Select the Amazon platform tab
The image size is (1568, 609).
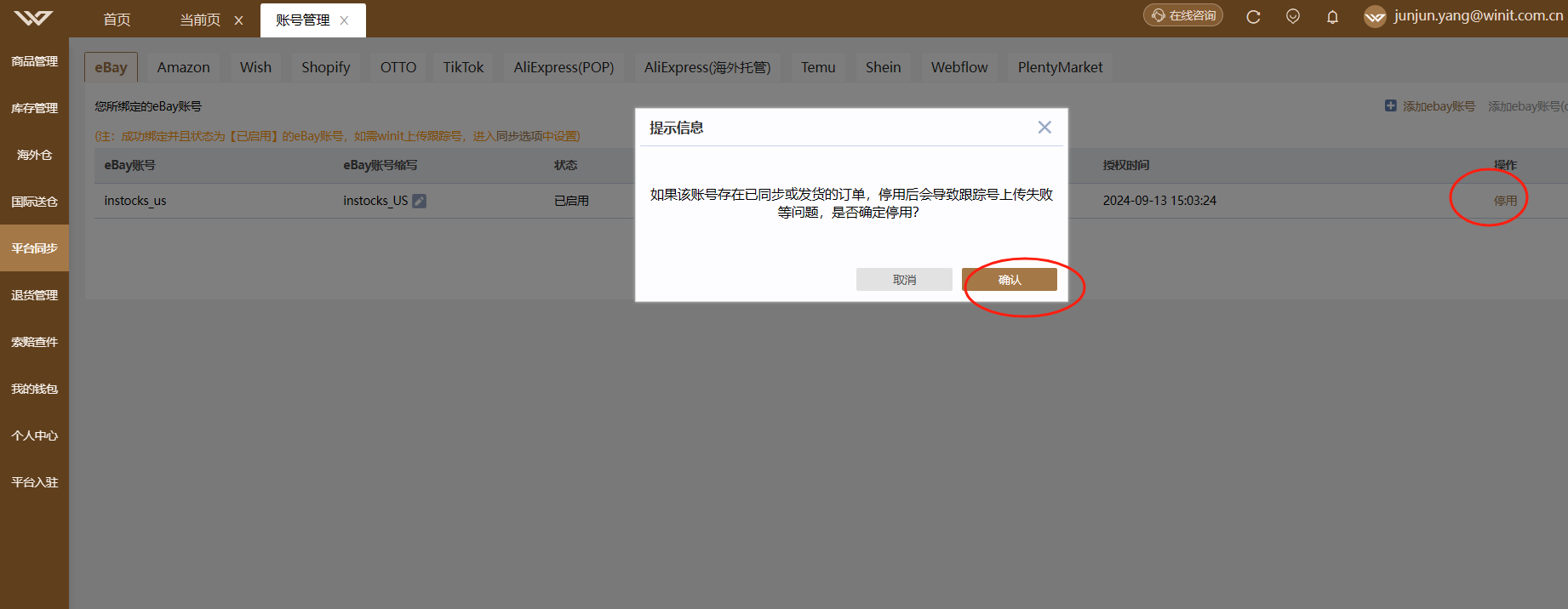pos(183,67)
